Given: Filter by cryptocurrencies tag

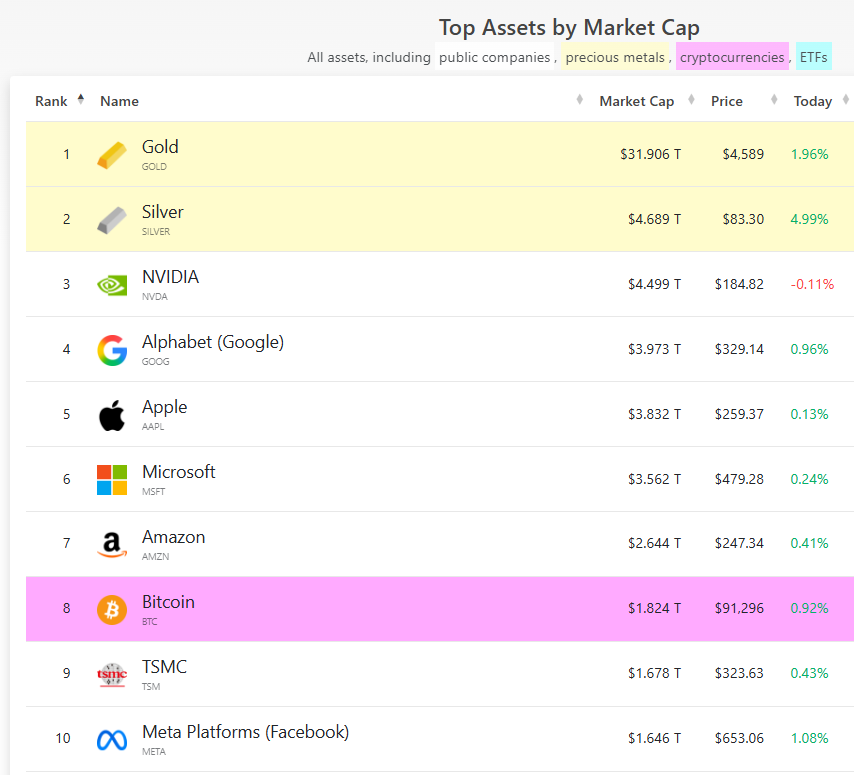Looking at the screenshot, I should pyautogui.click(x=732, y=57).
